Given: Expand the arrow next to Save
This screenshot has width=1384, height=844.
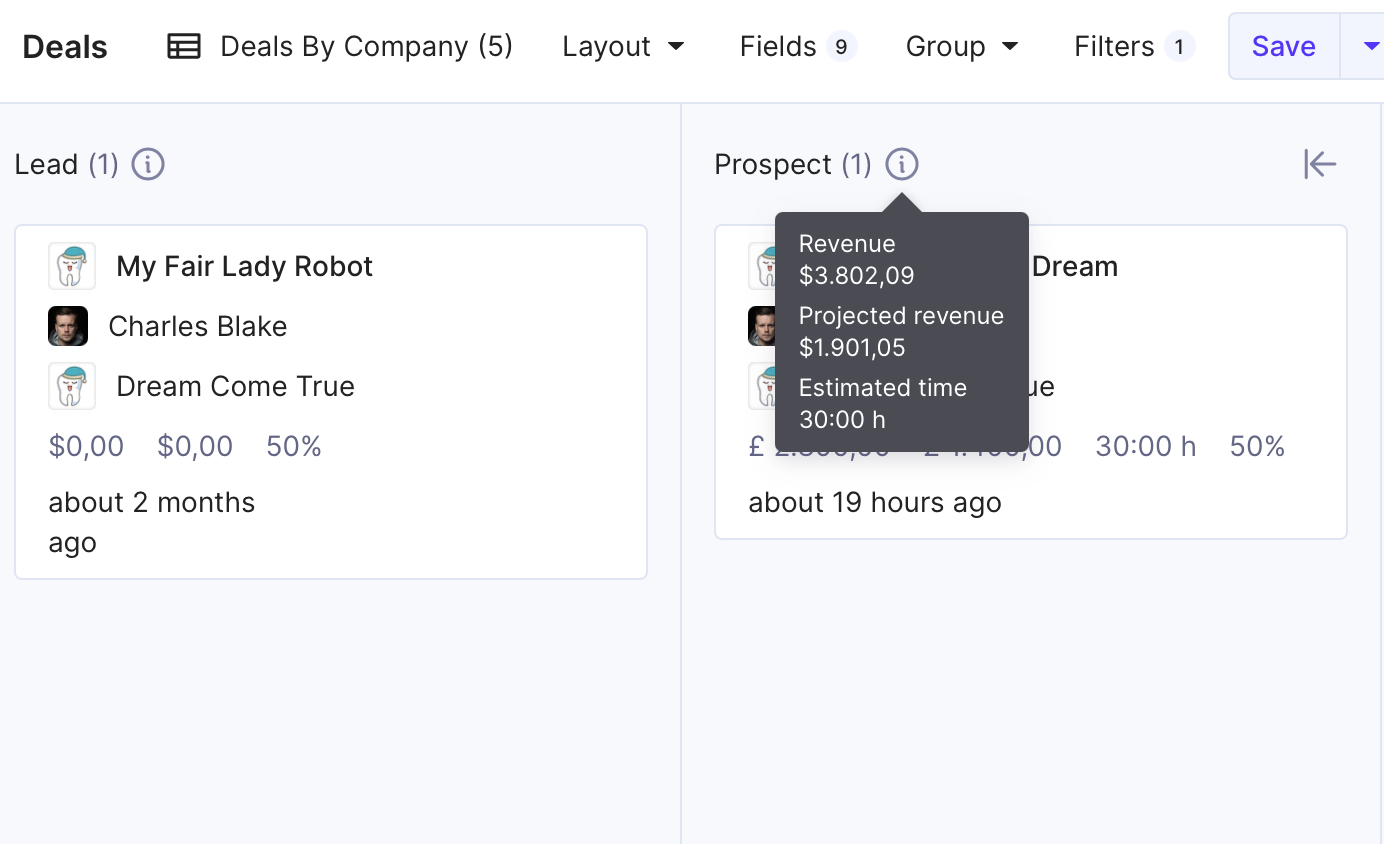Looking at the screenshot, I should [1363, 46].
